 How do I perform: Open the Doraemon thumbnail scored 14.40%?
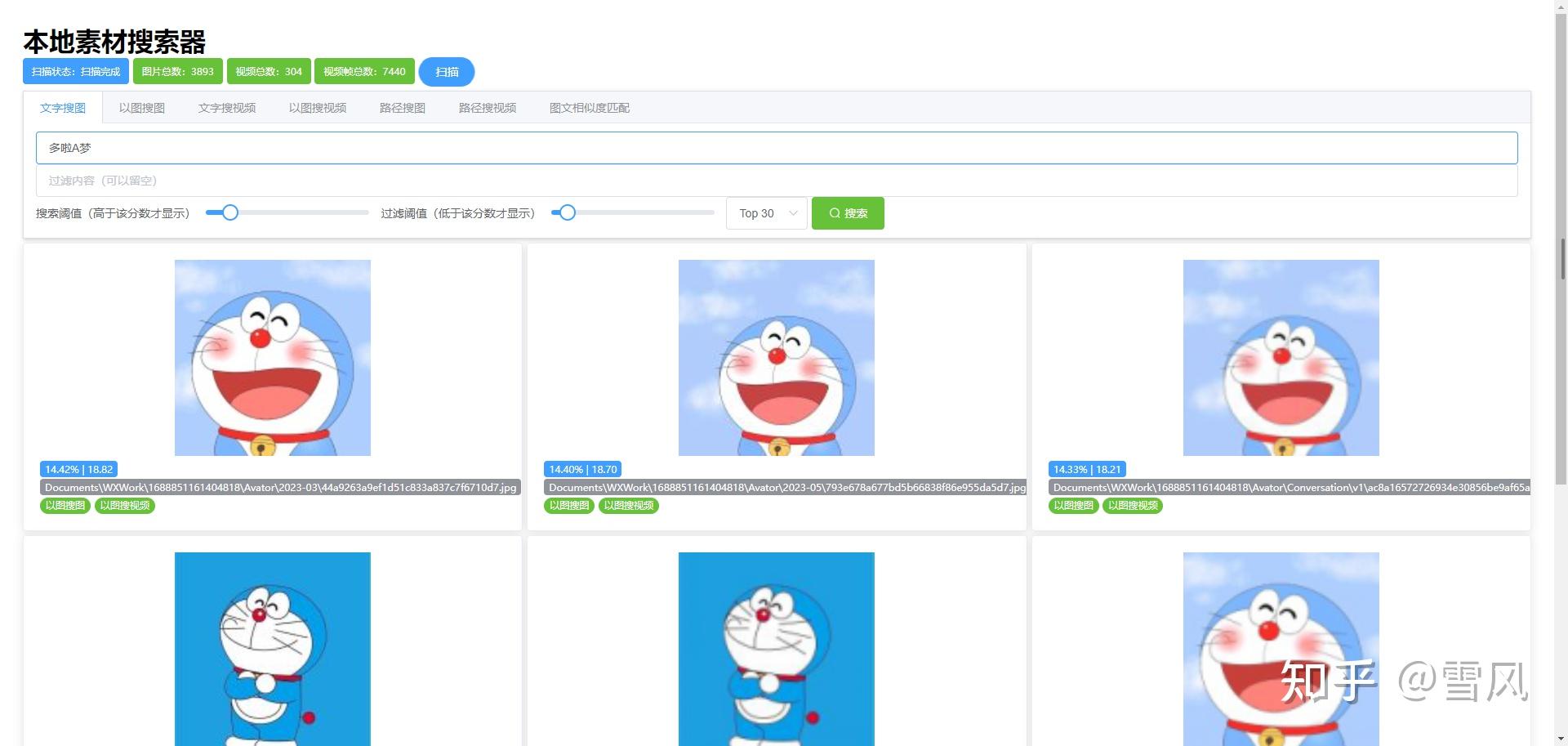click(777, 358)
